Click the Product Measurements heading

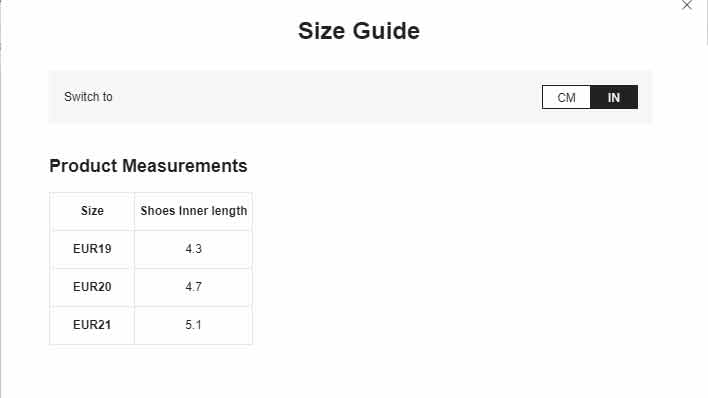148,166
